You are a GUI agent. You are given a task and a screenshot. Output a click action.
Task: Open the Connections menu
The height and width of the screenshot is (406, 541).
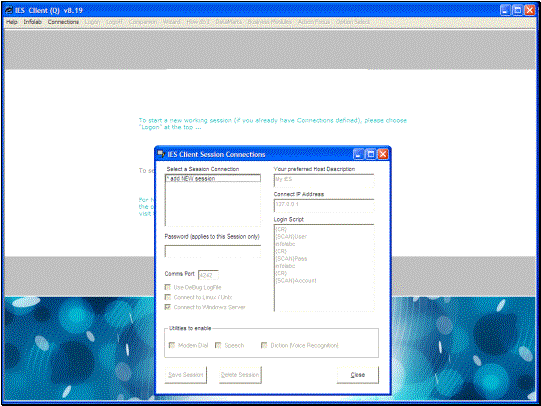[x=63, y=22]
